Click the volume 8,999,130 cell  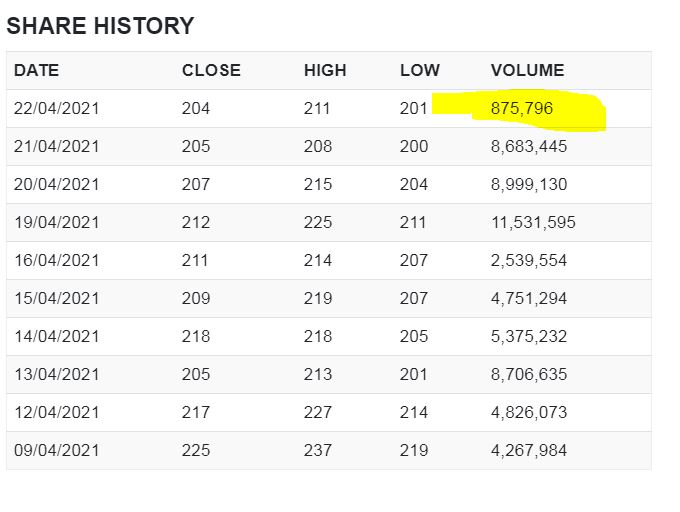[x=529, y=184]
